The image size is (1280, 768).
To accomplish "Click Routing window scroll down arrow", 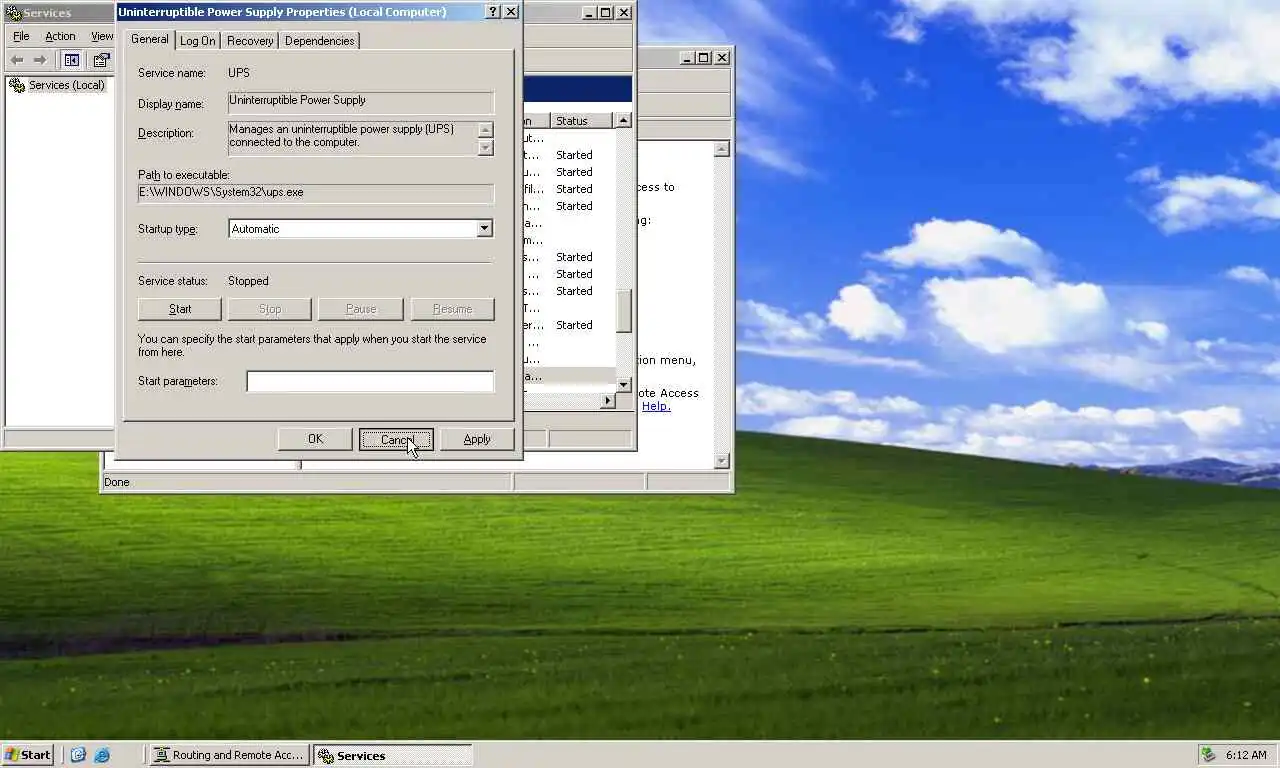I will (x=722, y=461).
